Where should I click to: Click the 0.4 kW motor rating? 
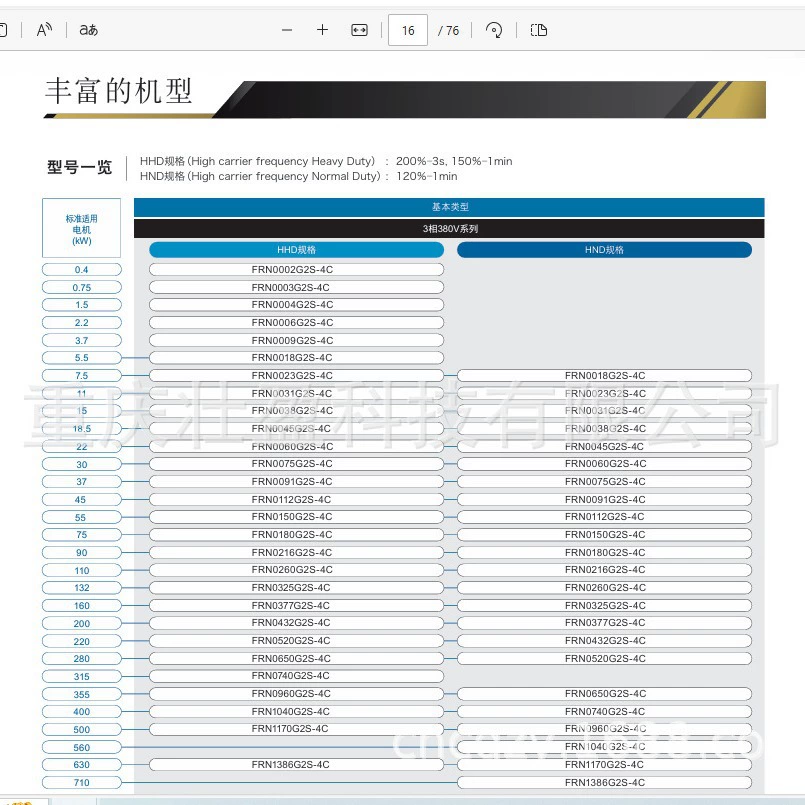pos(82,270)
